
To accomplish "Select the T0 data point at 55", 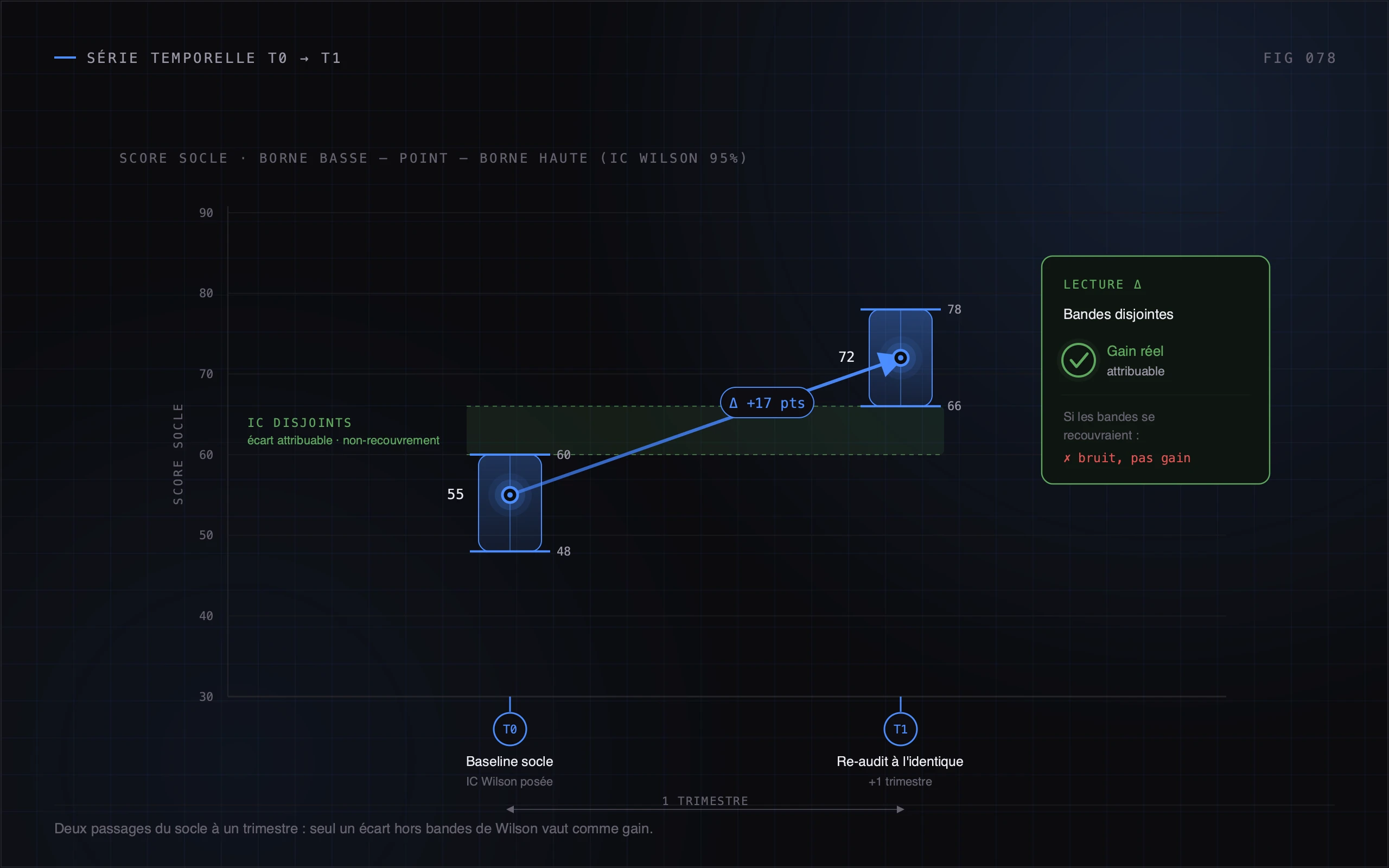I will point(509,494).
